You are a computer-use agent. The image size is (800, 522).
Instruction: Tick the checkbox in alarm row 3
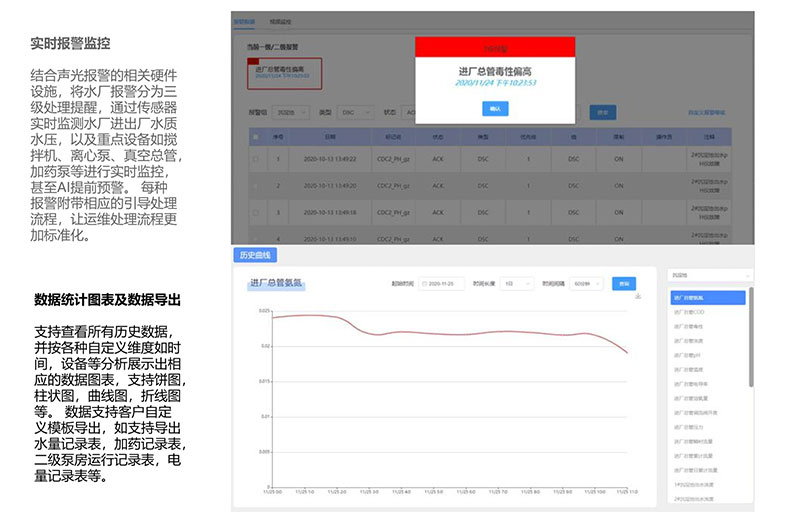pyautogui.click(x=255, y=212)
